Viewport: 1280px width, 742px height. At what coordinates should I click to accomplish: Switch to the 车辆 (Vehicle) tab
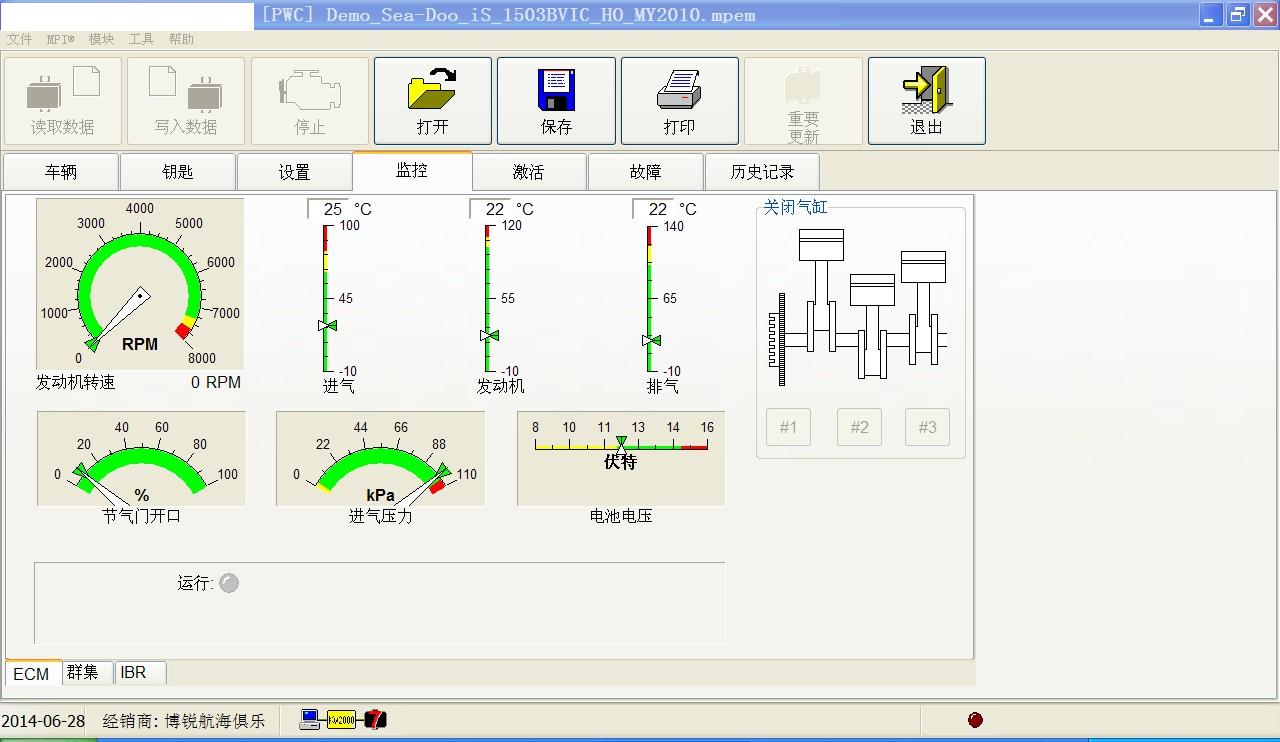pyautogui.click(x=61, y=172)
